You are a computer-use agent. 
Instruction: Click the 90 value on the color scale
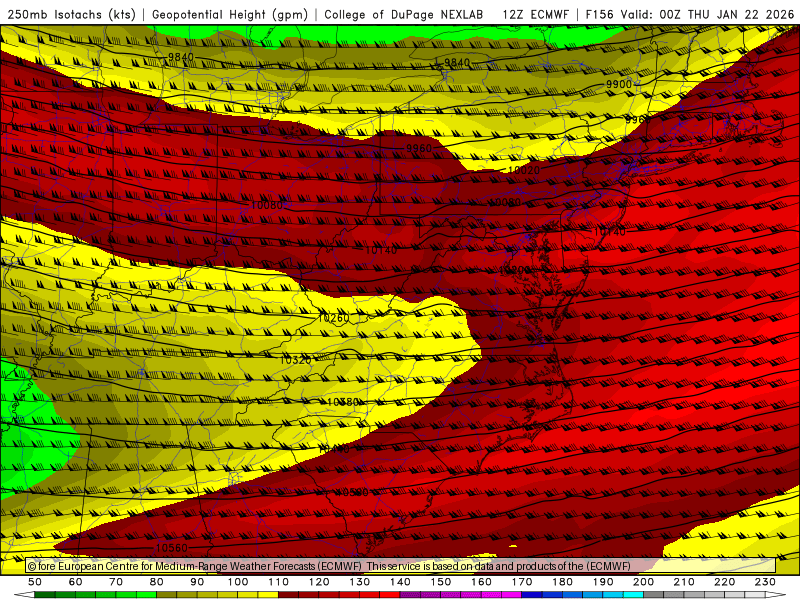point(197,582)
